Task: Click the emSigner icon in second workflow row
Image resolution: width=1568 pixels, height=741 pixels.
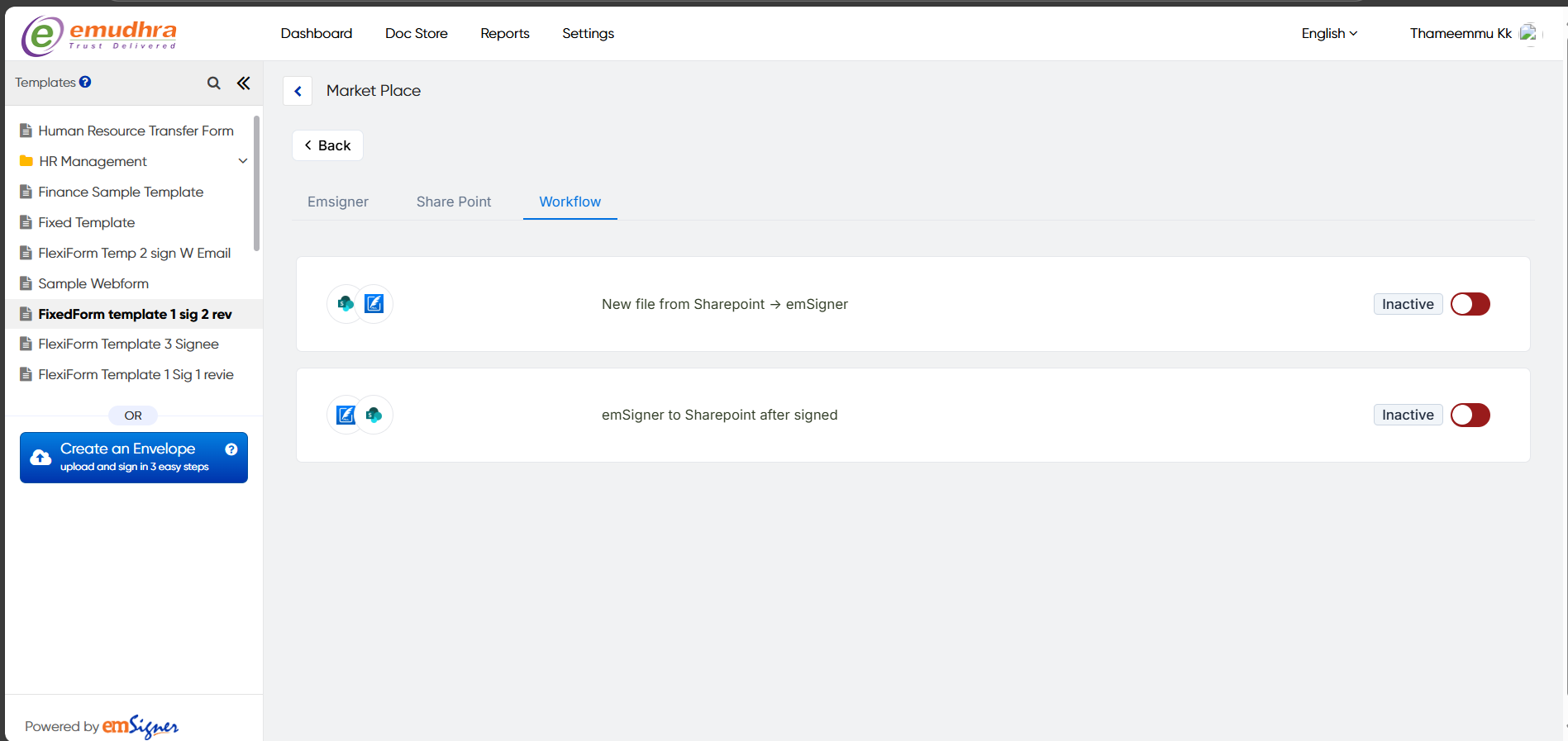Action: 346,415
